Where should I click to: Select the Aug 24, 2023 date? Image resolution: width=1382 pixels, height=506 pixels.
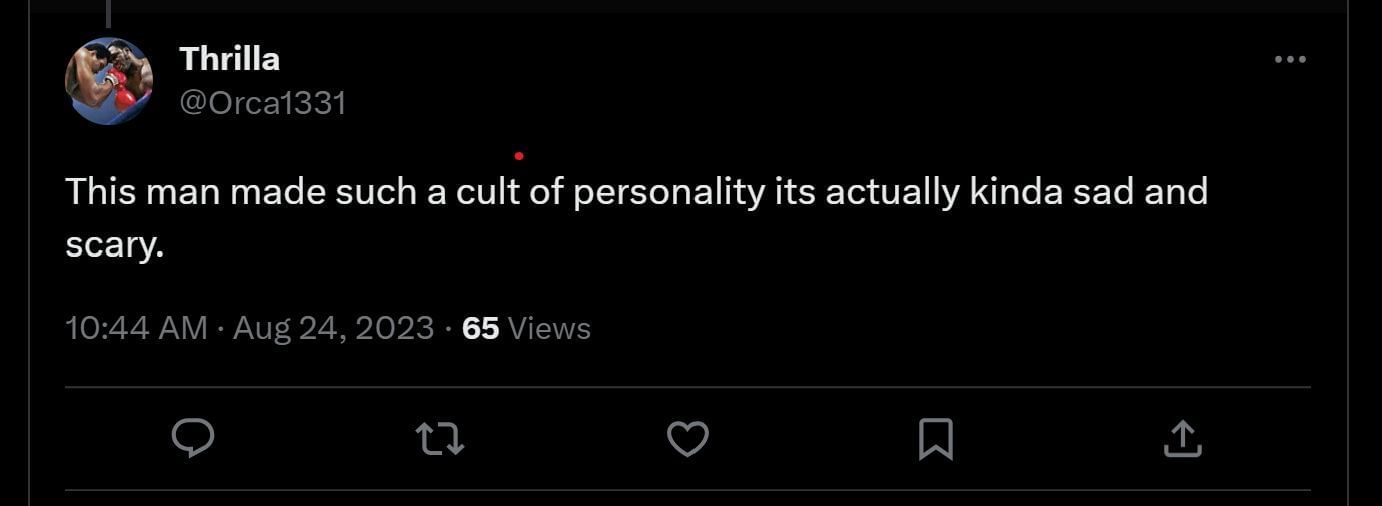coord(333,328)
